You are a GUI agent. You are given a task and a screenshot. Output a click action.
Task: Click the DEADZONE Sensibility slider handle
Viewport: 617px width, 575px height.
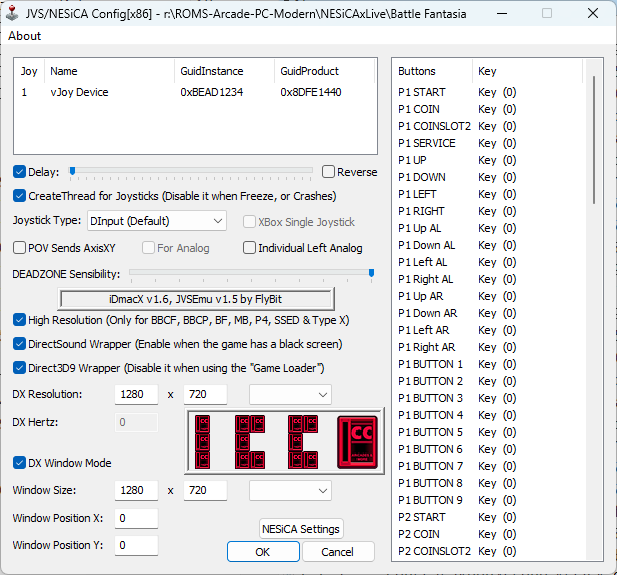[371, 273]
